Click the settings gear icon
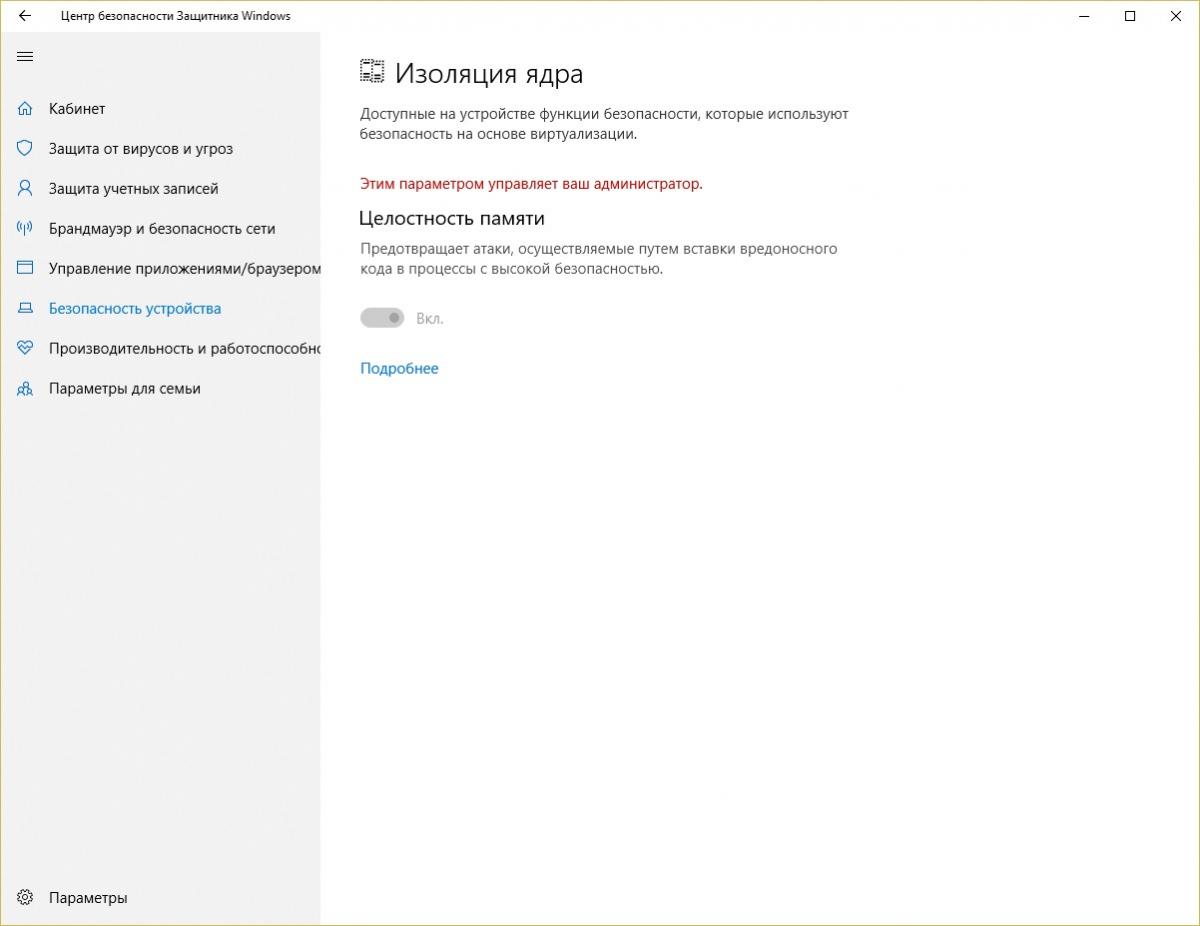The height and width of the screenshot is (926, 1200). tap(25, 898)
